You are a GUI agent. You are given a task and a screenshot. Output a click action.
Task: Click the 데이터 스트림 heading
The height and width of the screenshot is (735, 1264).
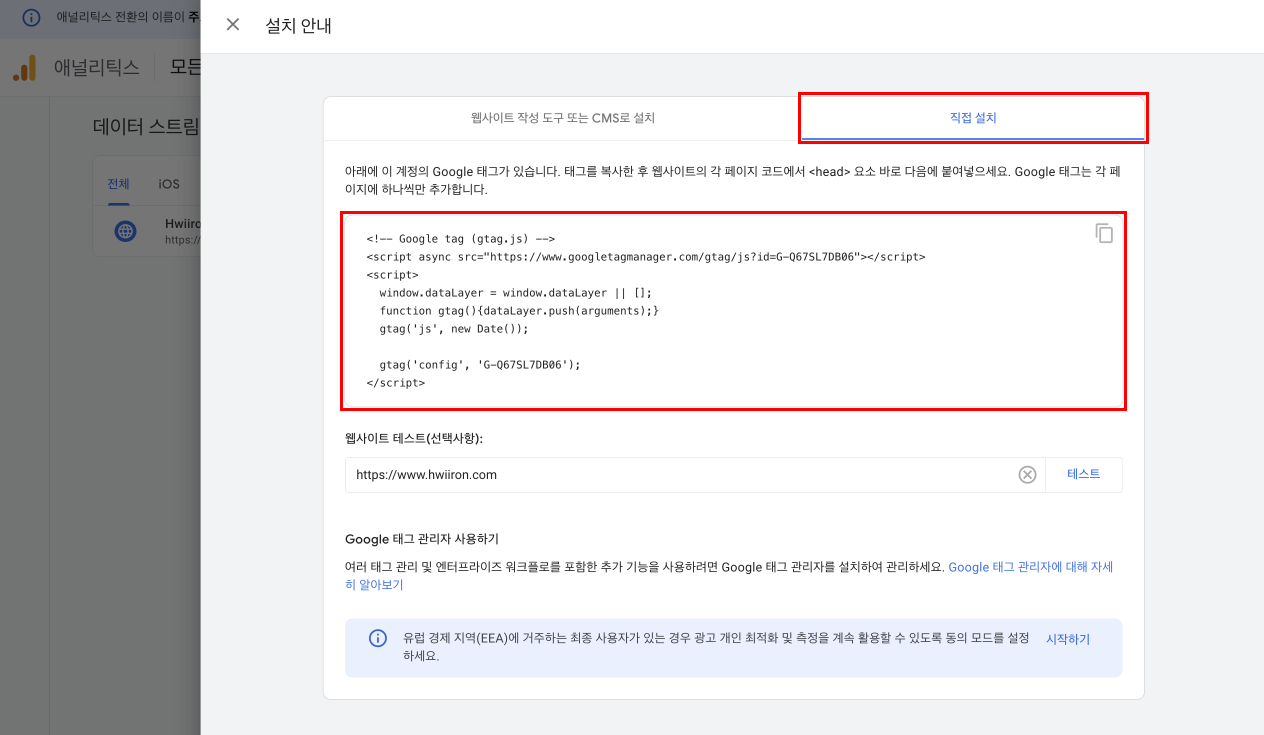[x=146, y=126]
